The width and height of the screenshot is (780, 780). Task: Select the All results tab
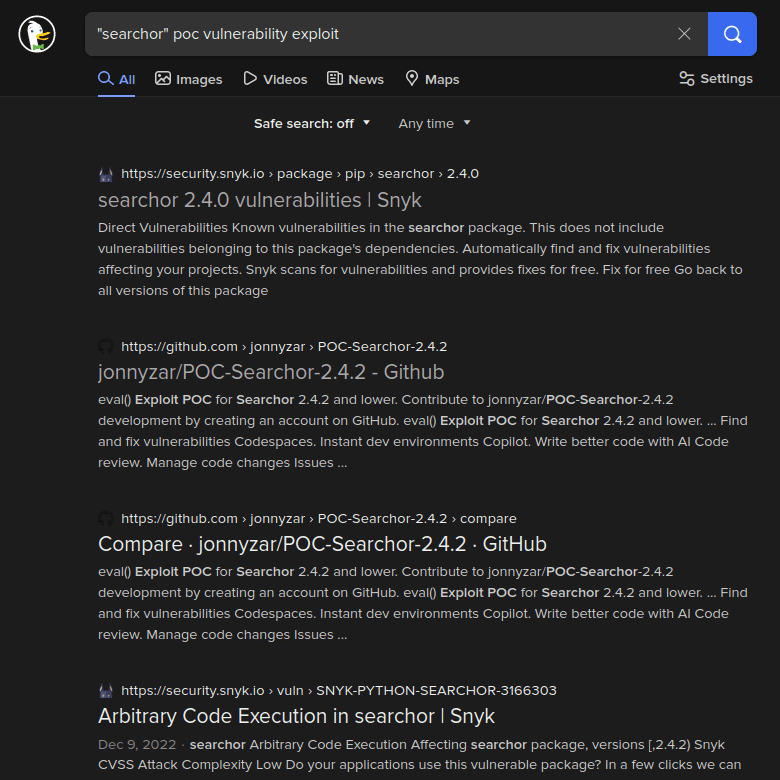116,79
